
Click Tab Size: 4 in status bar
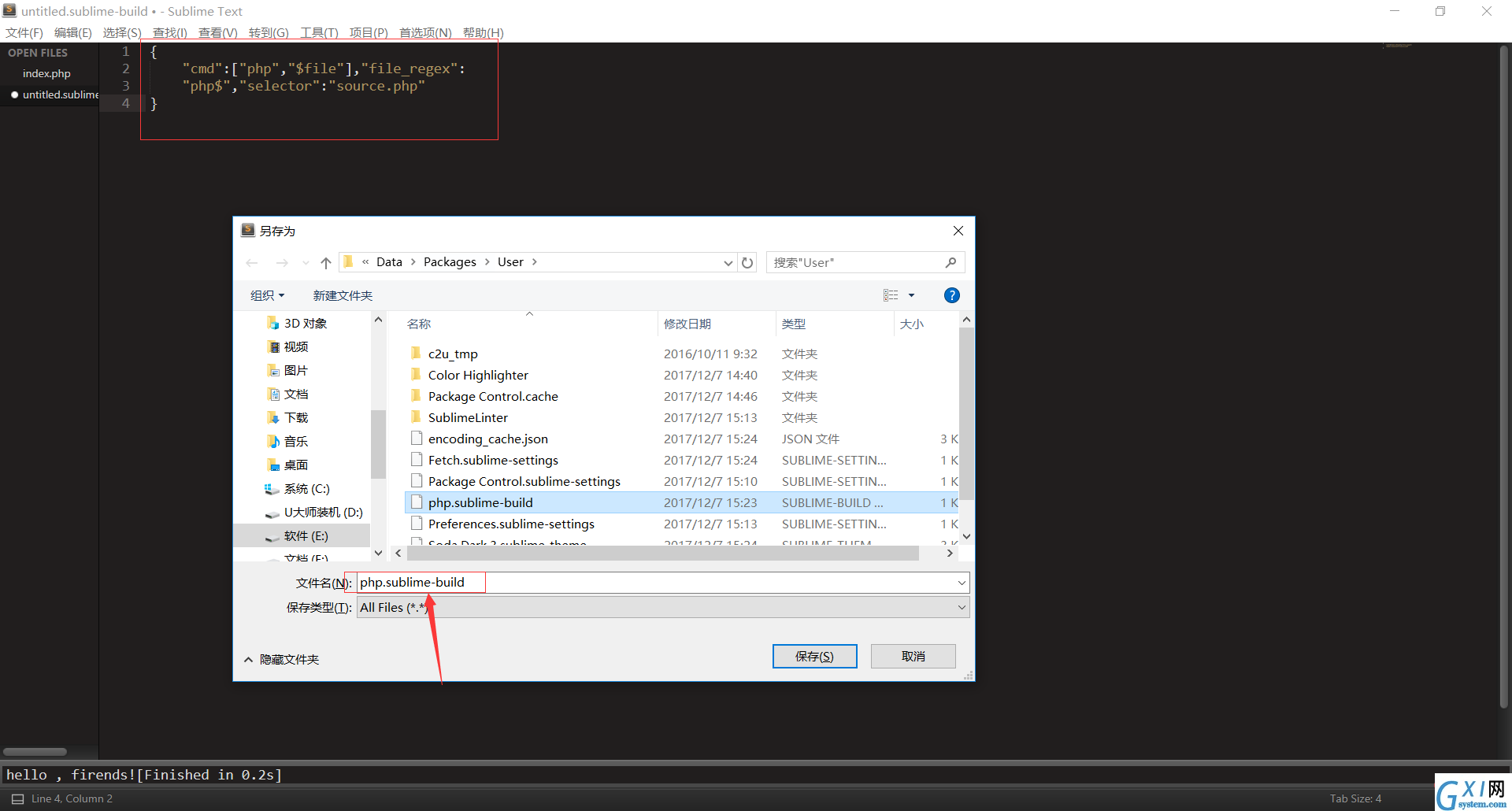click(x=1355, y=798)
